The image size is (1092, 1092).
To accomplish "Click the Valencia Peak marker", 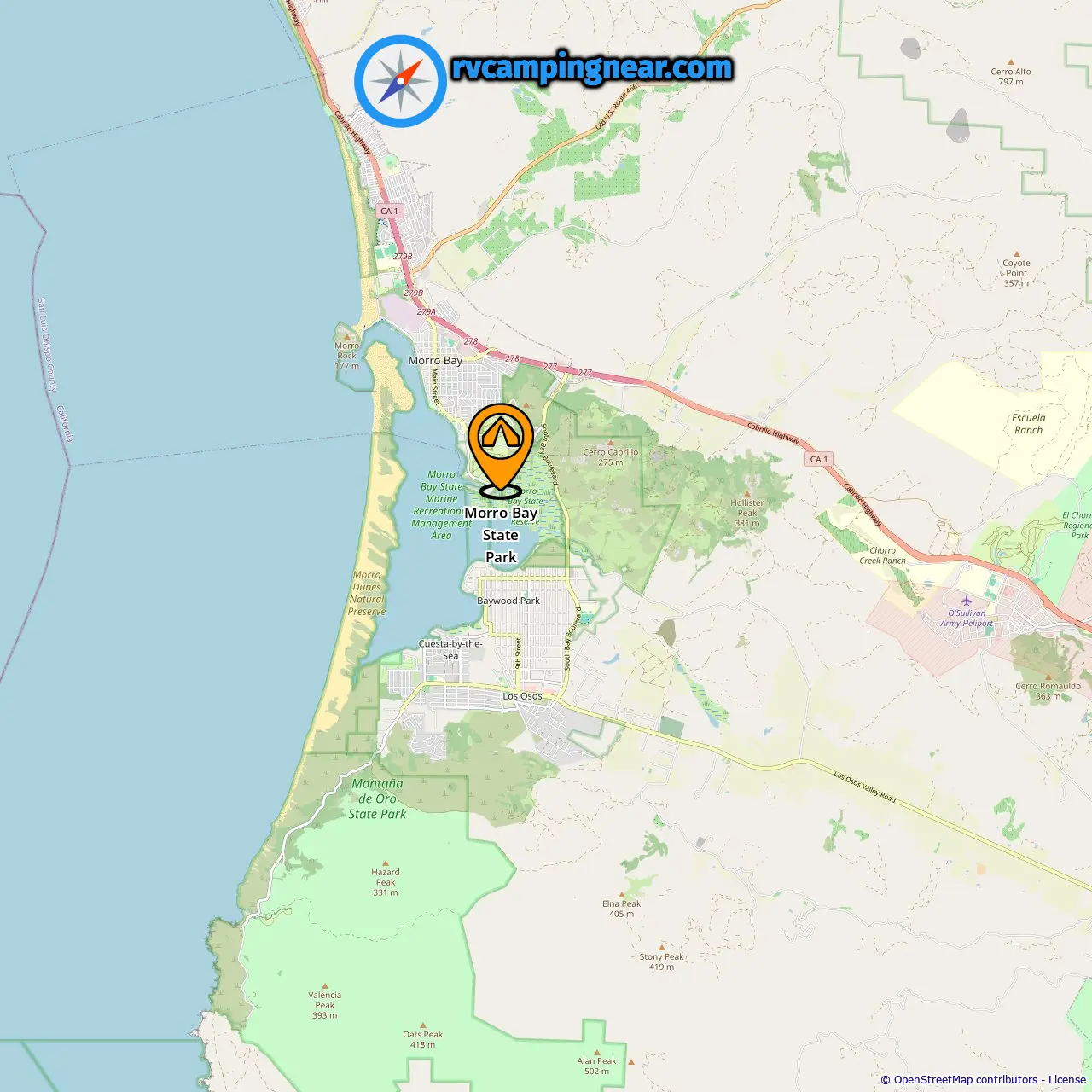I will 325,985.
